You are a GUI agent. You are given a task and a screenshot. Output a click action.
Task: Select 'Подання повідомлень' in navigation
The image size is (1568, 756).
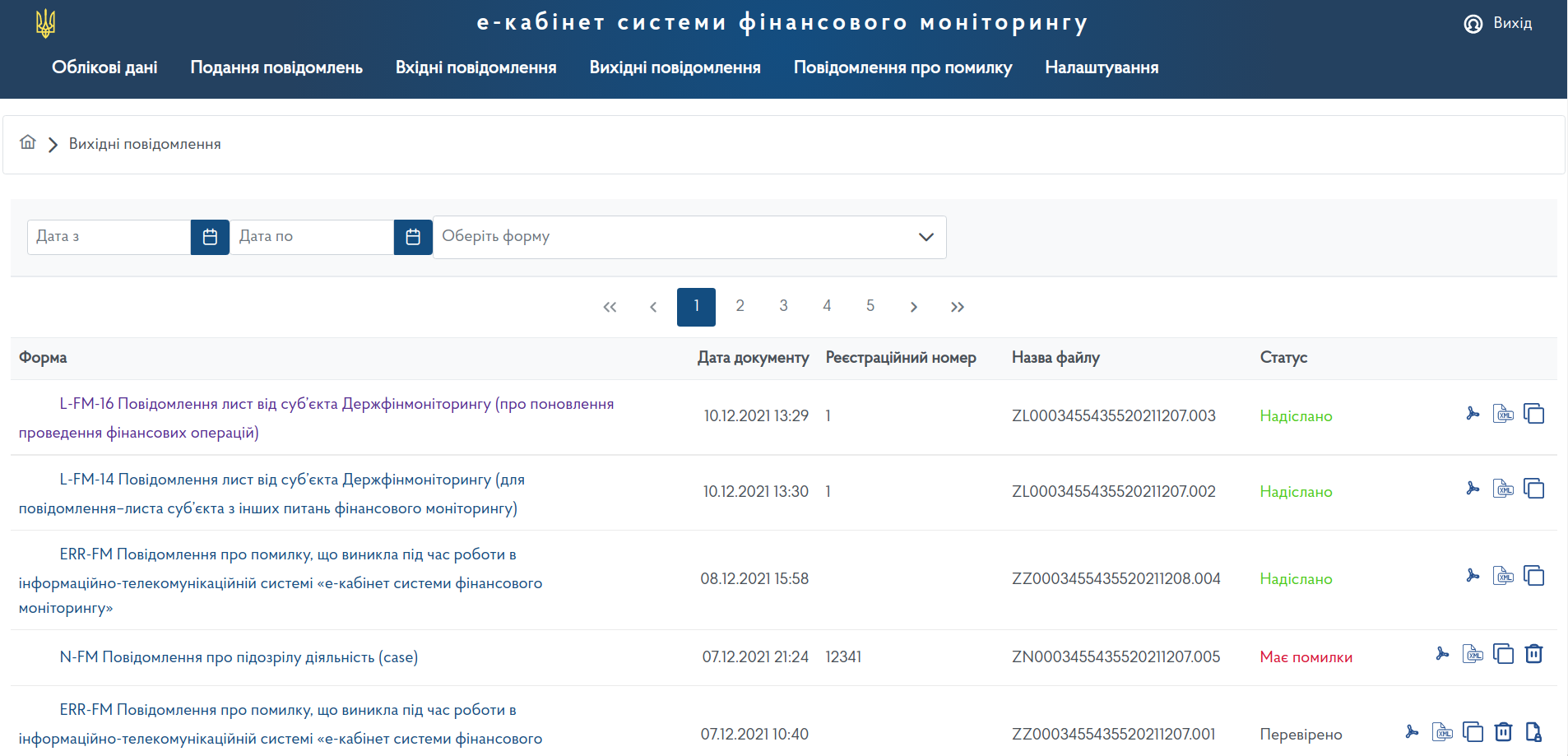pos(276,67)
